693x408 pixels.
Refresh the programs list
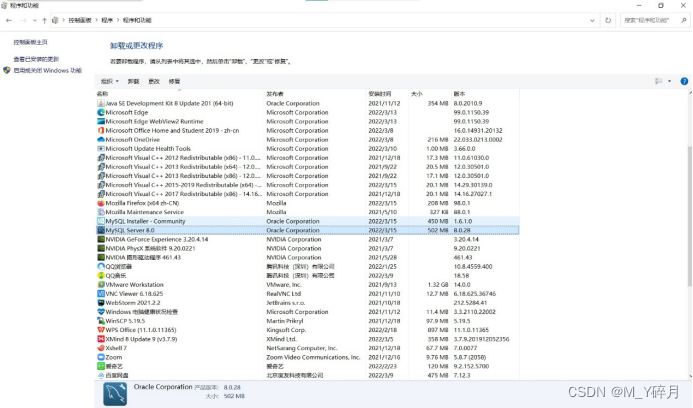pos(608,20)
